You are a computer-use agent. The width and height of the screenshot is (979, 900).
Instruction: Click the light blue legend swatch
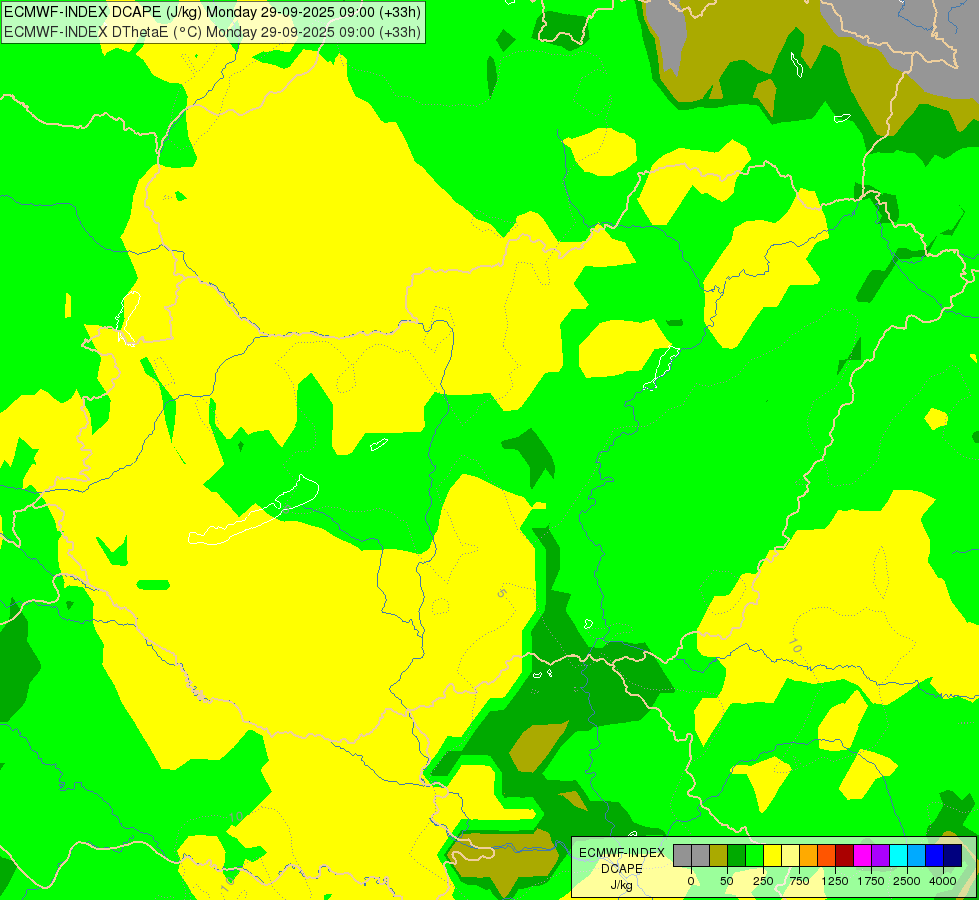917,856
